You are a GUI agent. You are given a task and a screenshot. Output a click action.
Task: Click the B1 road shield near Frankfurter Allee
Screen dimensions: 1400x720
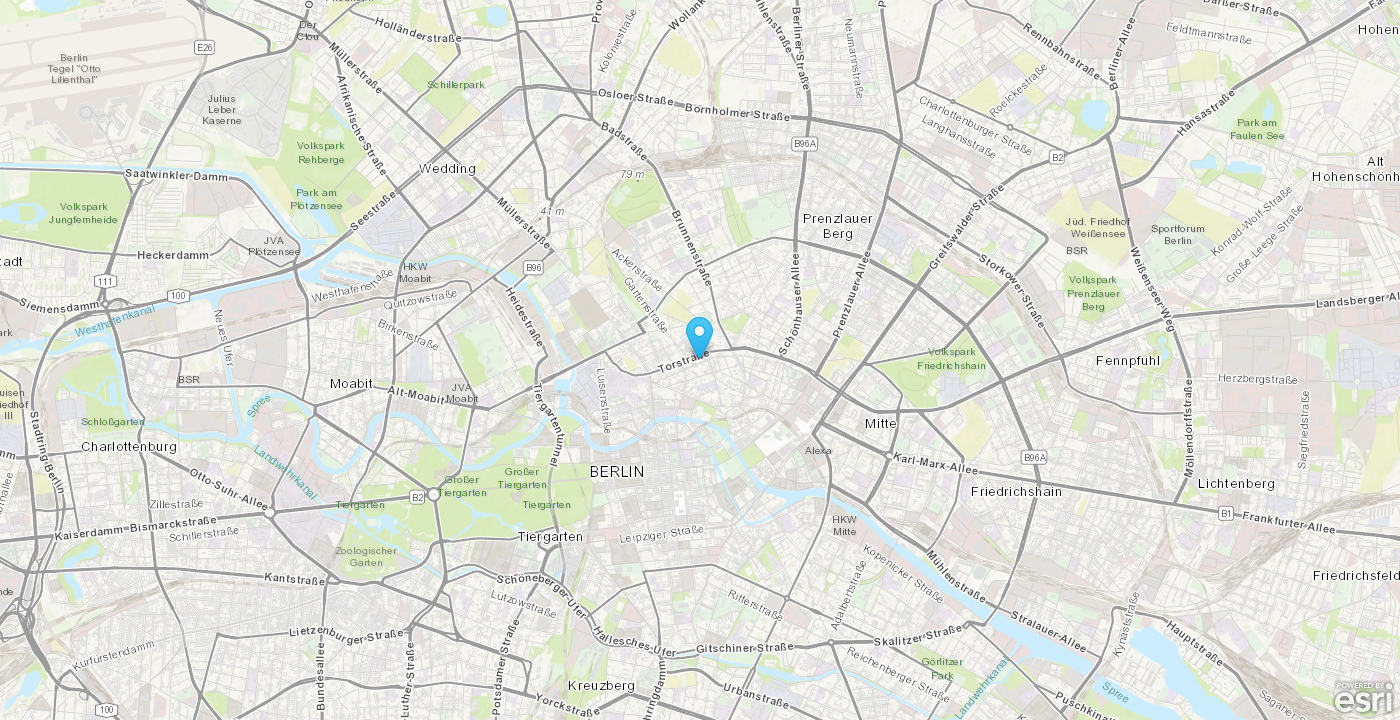(1225, 513)
